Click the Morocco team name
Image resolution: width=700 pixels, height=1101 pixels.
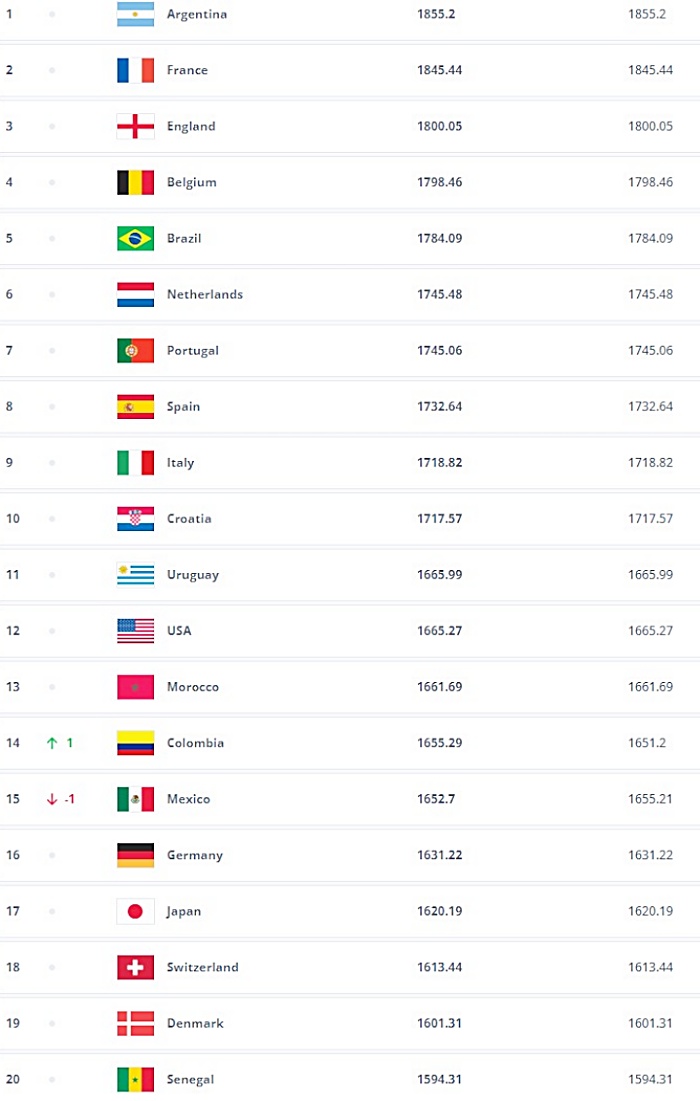(193, 687)
